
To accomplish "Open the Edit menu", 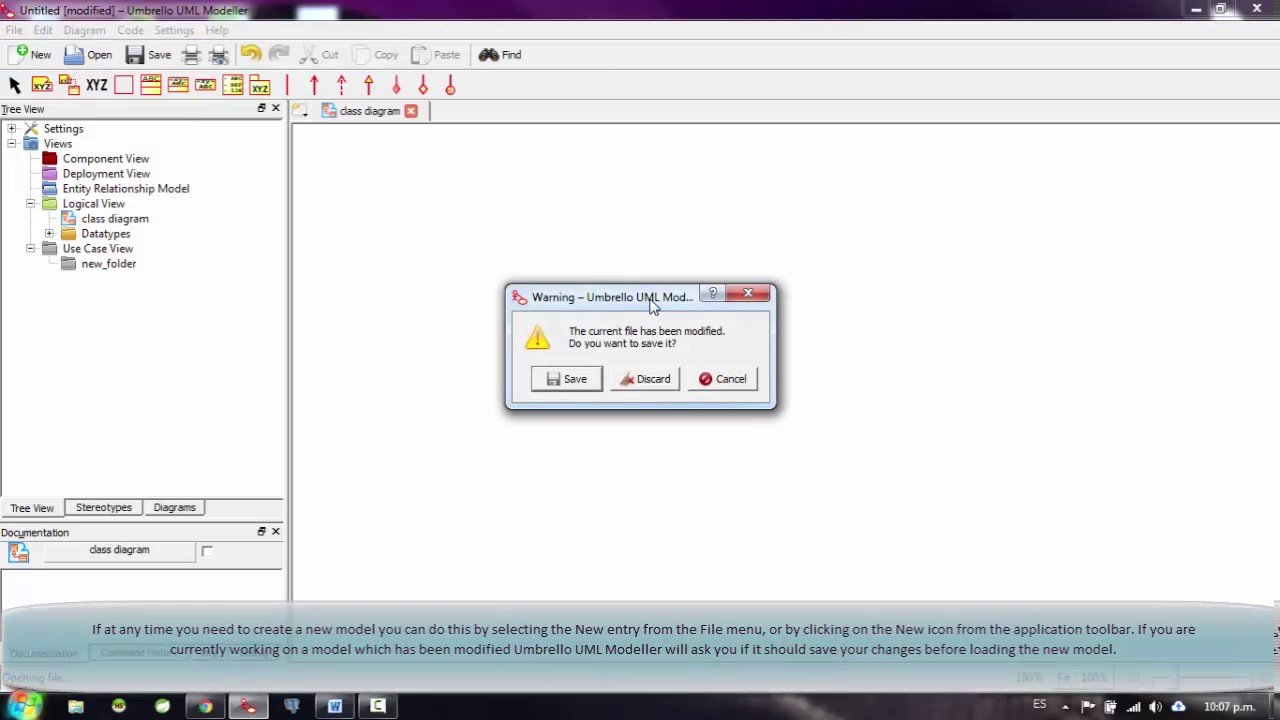I will (x=43, y=30).
